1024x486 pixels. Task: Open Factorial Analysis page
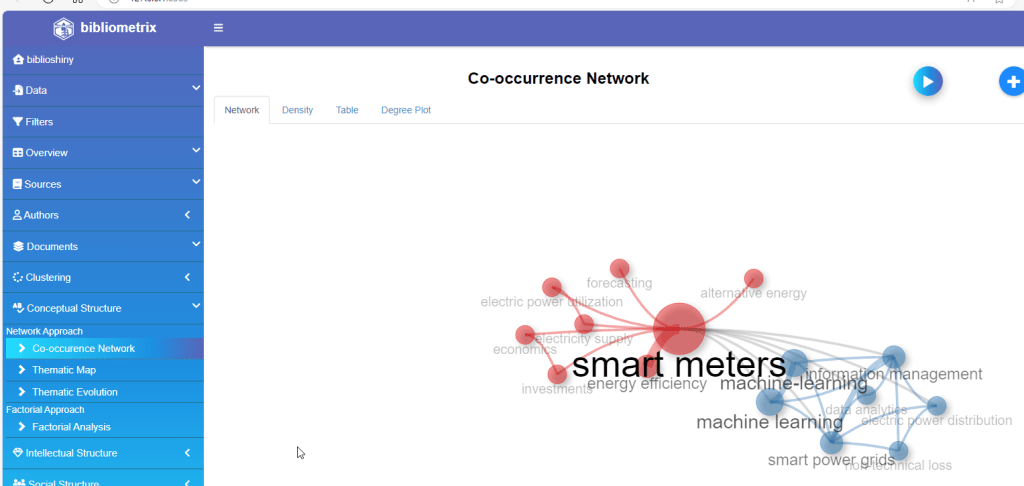(71, 427)
